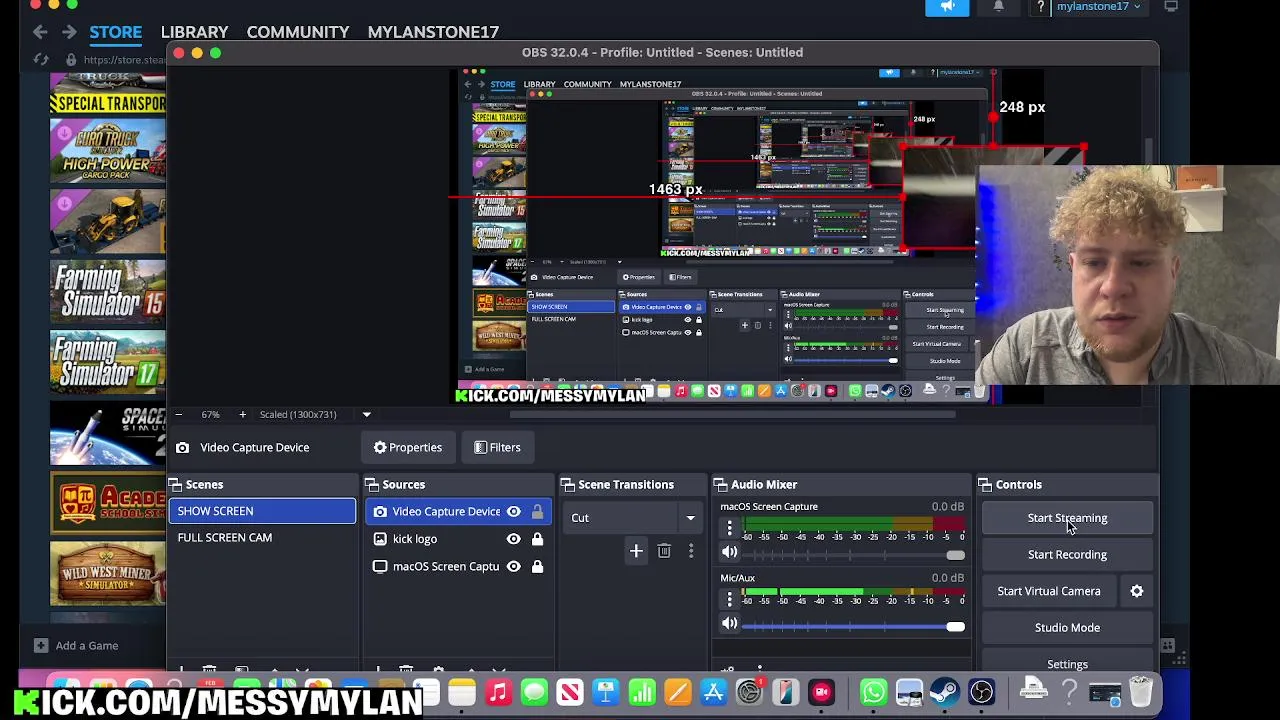This screenshot has height=720, width=1280.
Task: Open Trash in the Dock
Action: coord(1141,692)
